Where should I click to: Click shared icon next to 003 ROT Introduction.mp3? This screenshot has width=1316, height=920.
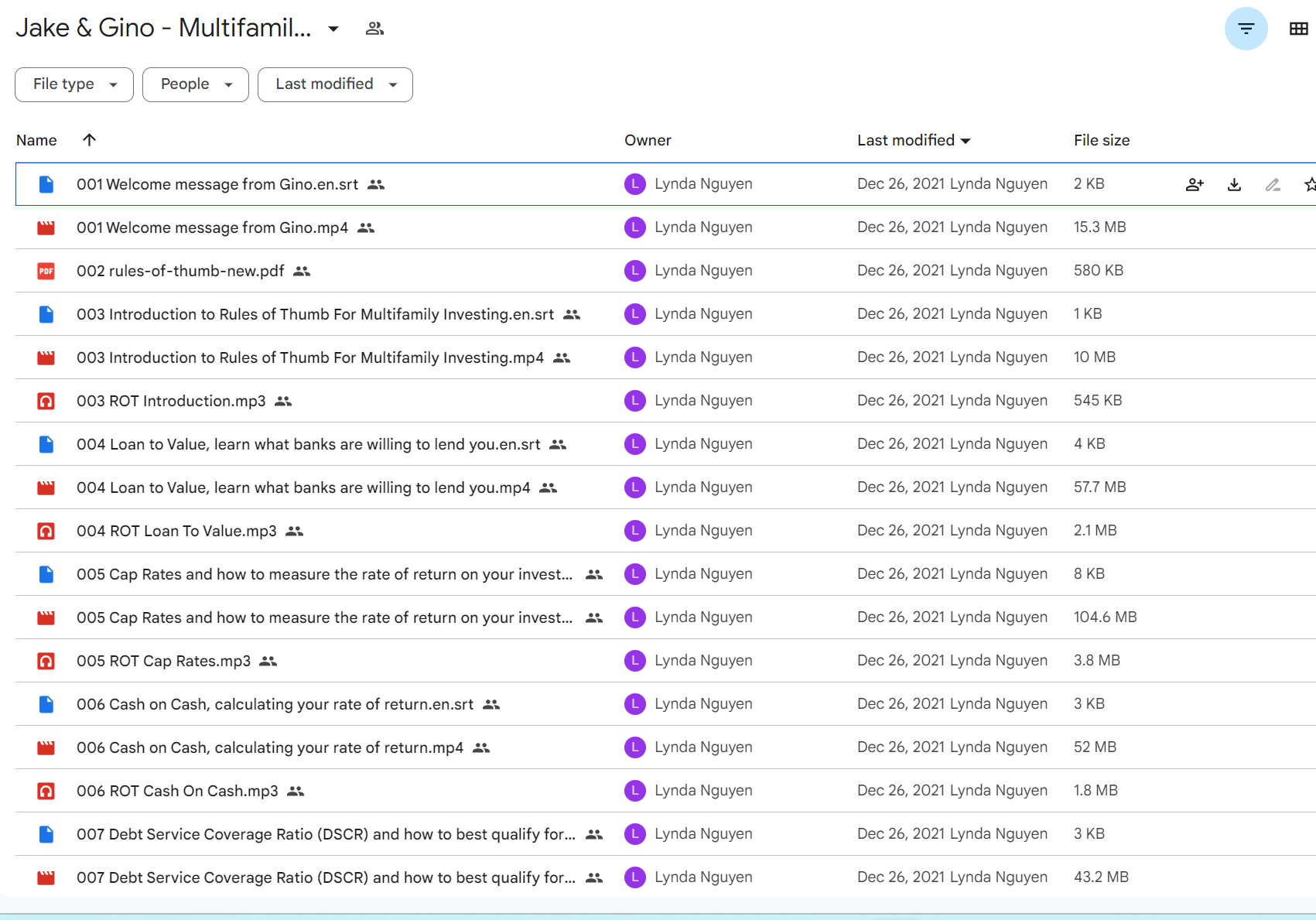pos(283,401)
